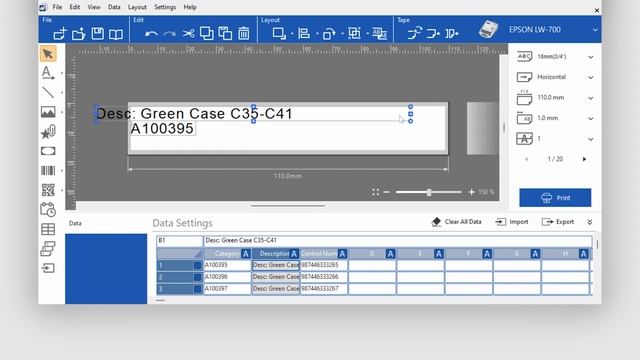
Task: Expand the Data Settings double chevron
Action: pos(590,222)
